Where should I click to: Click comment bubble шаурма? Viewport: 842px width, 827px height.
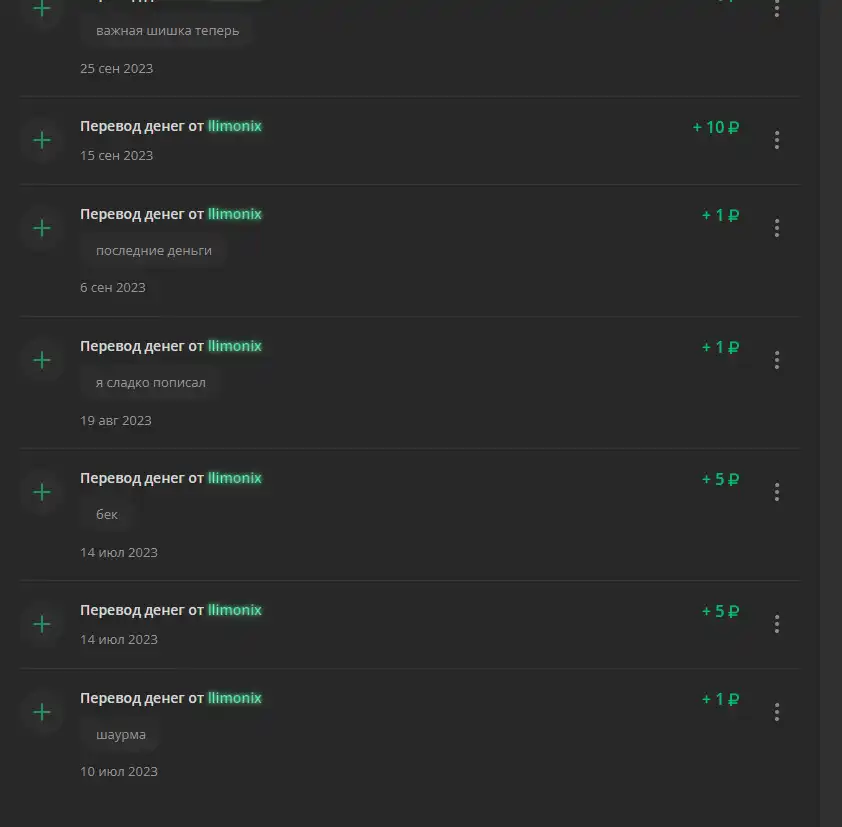(120, 735)
